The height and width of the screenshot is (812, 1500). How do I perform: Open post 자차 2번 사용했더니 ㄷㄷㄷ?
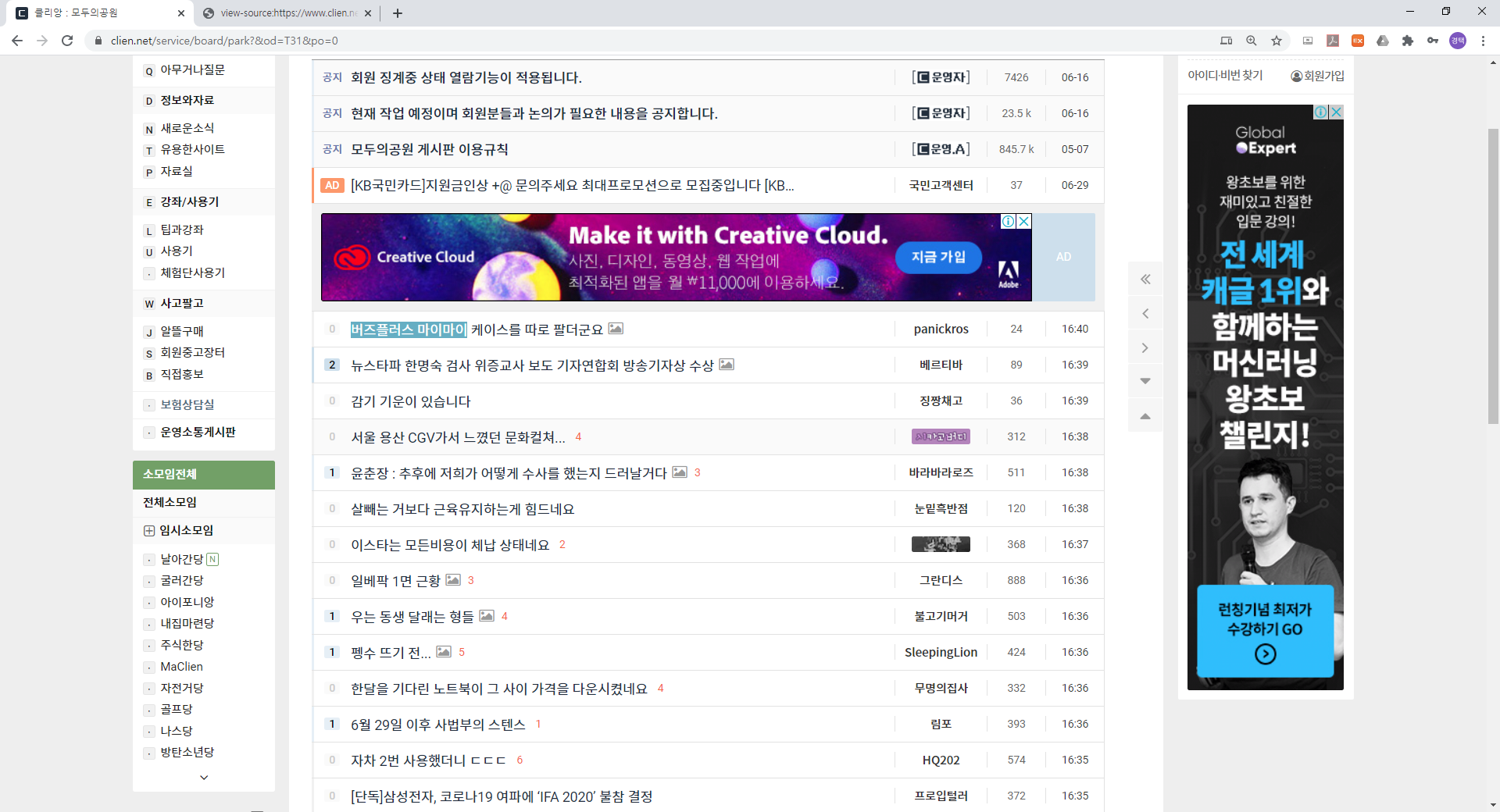pyautogui.click(x=428, y=760)
